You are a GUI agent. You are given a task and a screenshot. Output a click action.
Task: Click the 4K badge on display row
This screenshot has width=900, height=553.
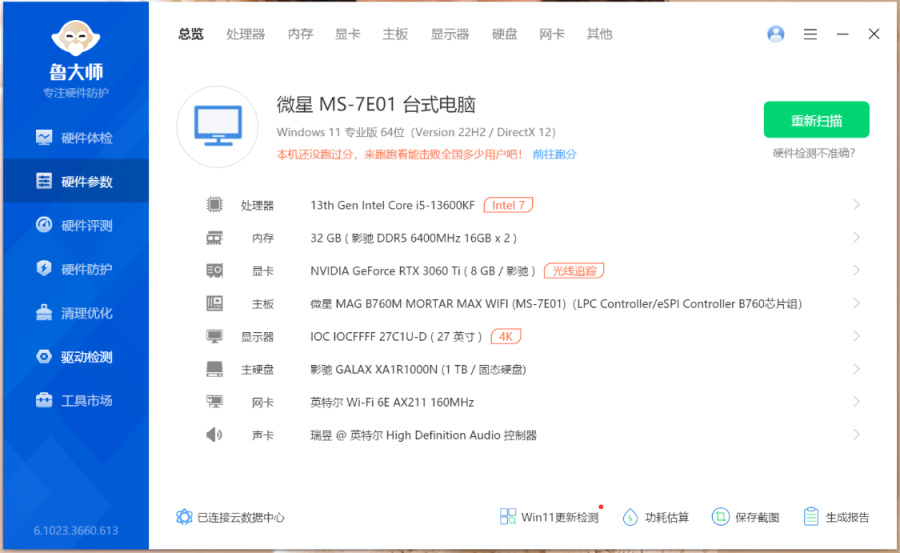(506, 336)
